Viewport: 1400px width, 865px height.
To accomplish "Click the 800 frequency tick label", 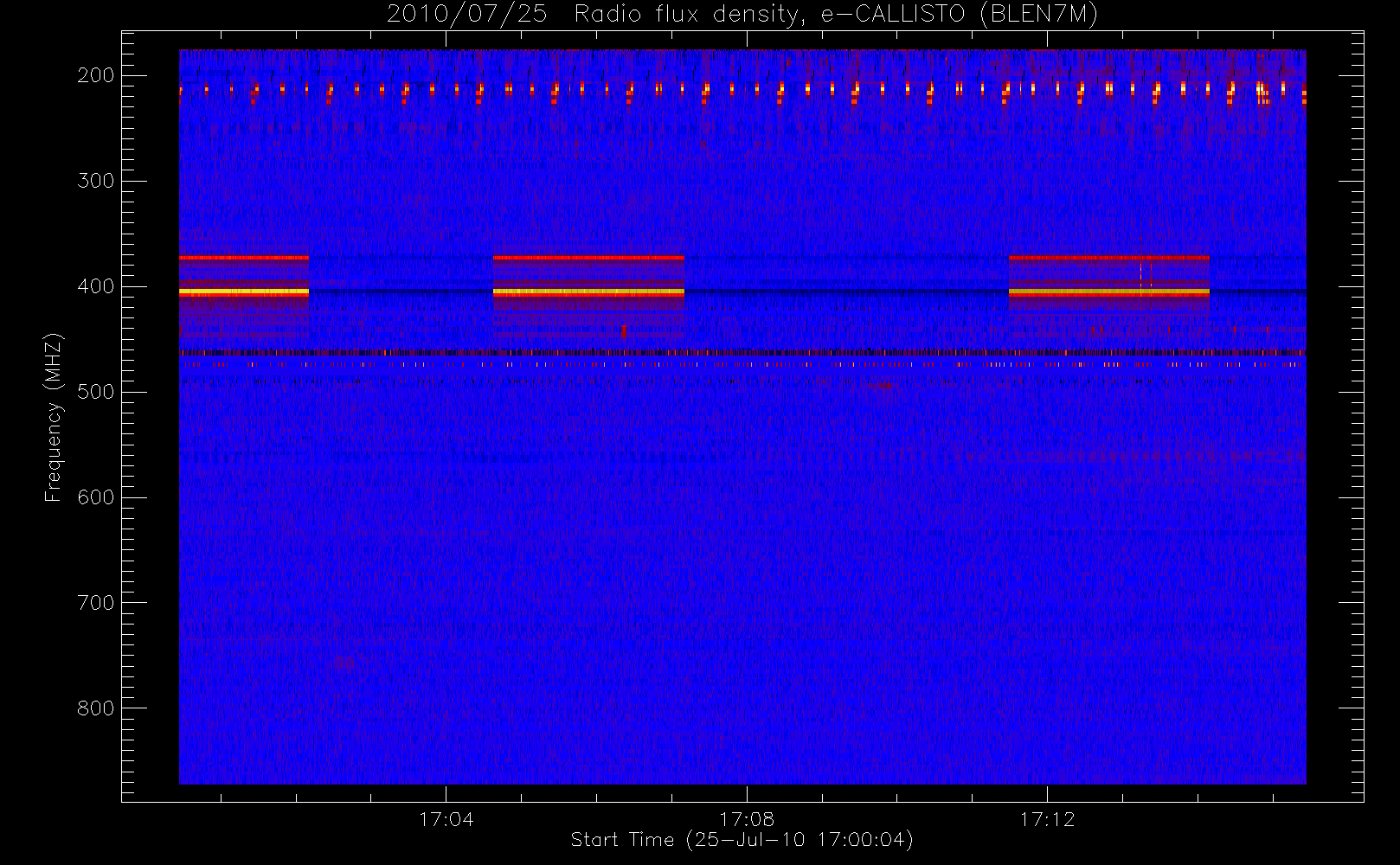I will point(96,708).
